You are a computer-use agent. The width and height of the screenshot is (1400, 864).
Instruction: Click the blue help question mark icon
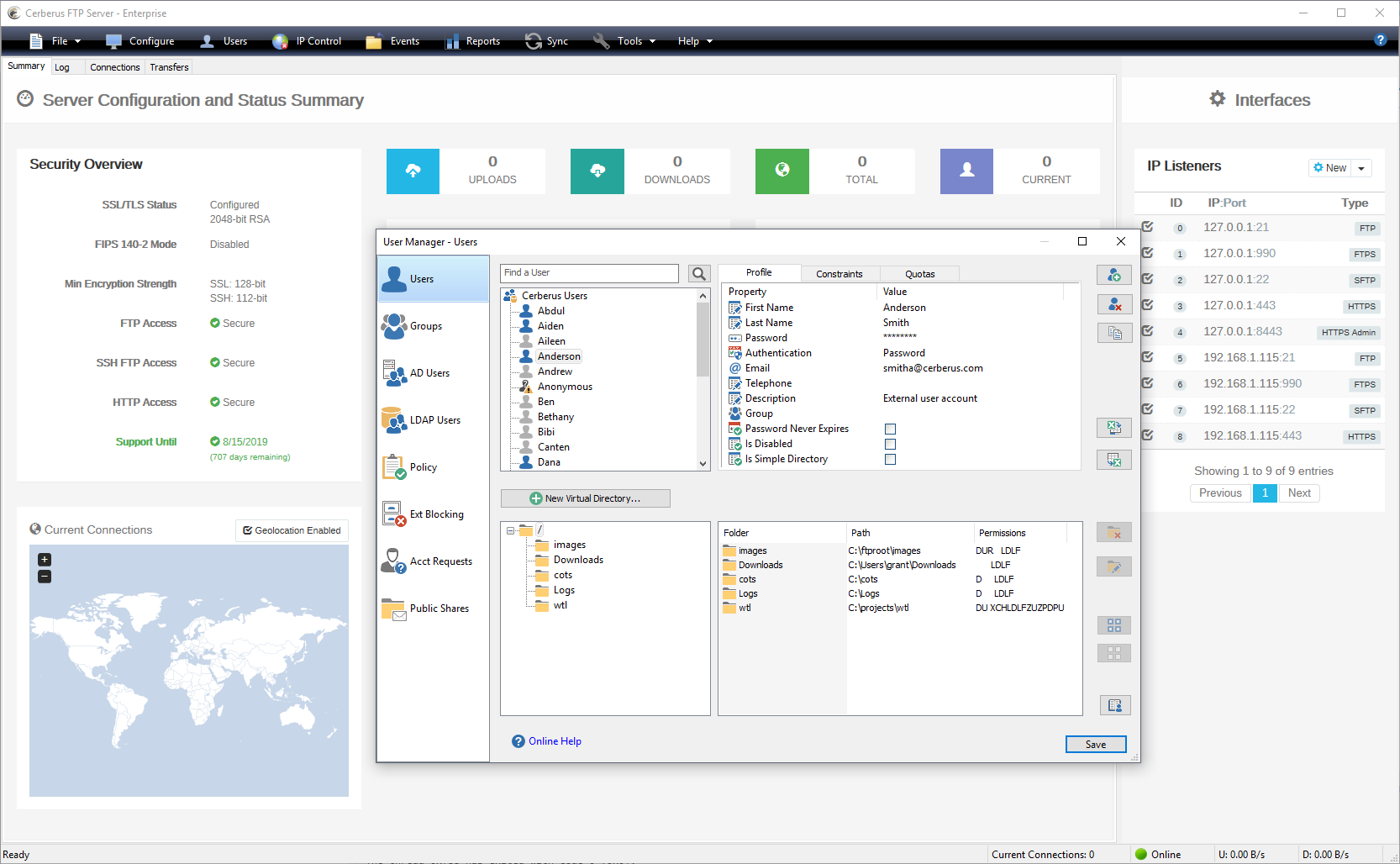(1380, 40)
